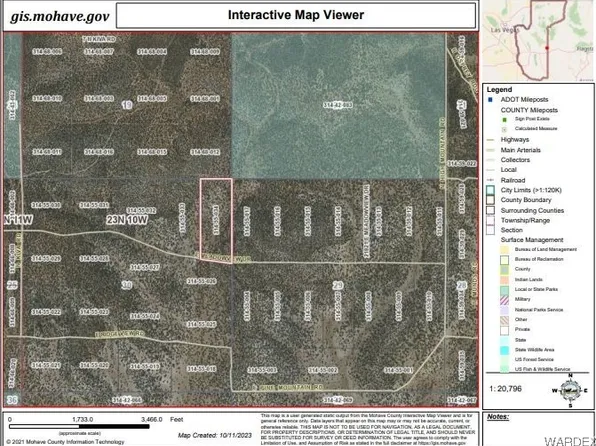Click the large blue shaded parcel 314-42-003
Image resolution: width=596 pixels, height=446 pixels.
click(338, 105)
